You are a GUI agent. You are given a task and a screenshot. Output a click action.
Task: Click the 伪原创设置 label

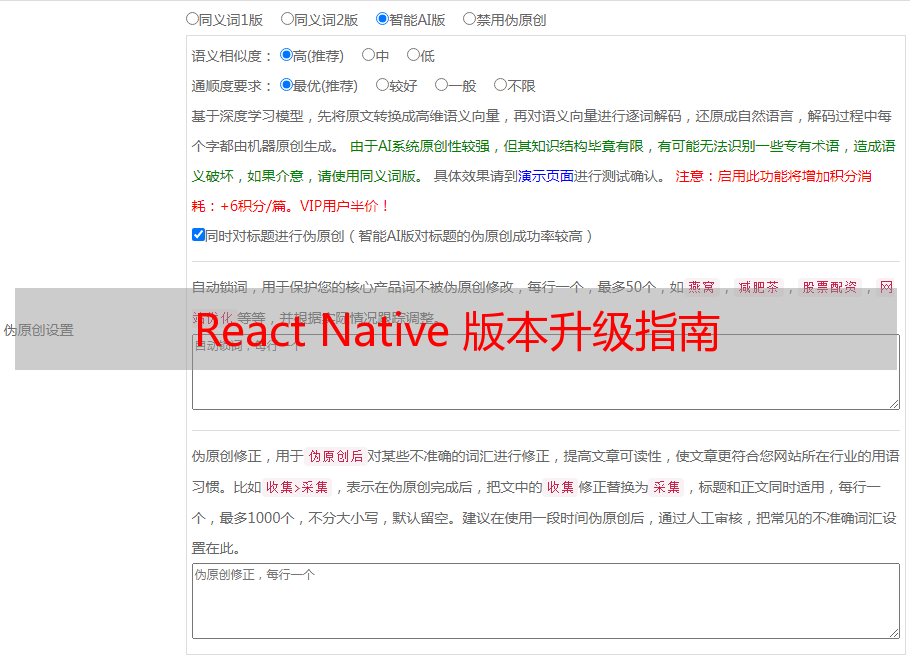(38, 330)
